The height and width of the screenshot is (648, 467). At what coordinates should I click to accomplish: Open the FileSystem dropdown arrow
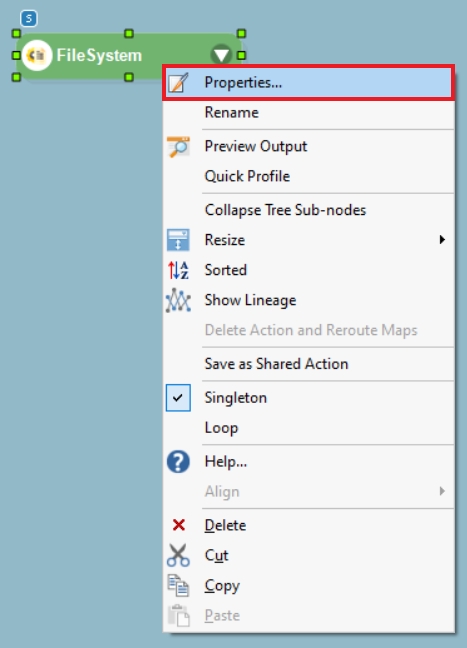[x=221, y=55]
